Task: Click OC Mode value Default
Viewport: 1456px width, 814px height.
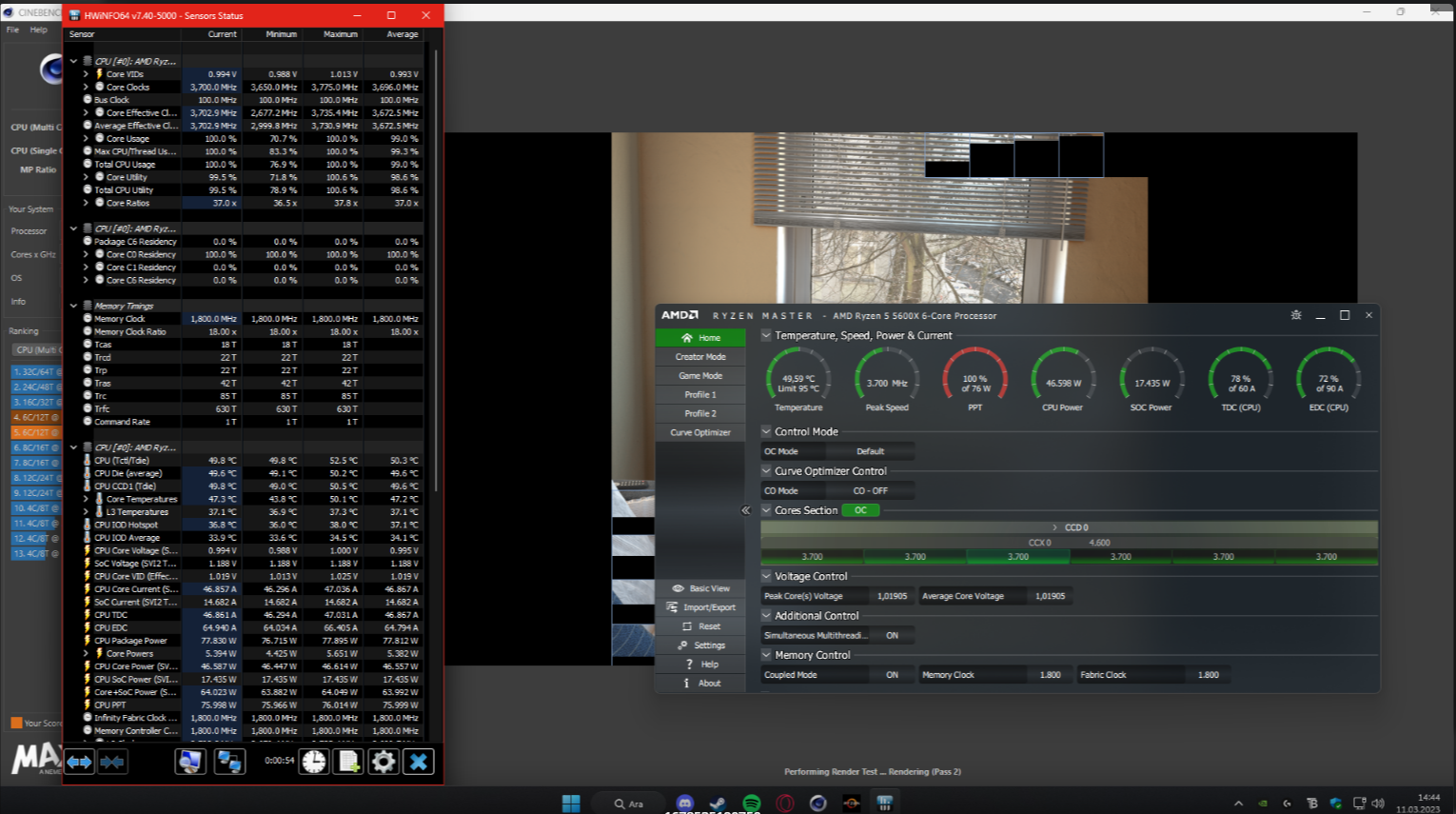Action: 870,451
